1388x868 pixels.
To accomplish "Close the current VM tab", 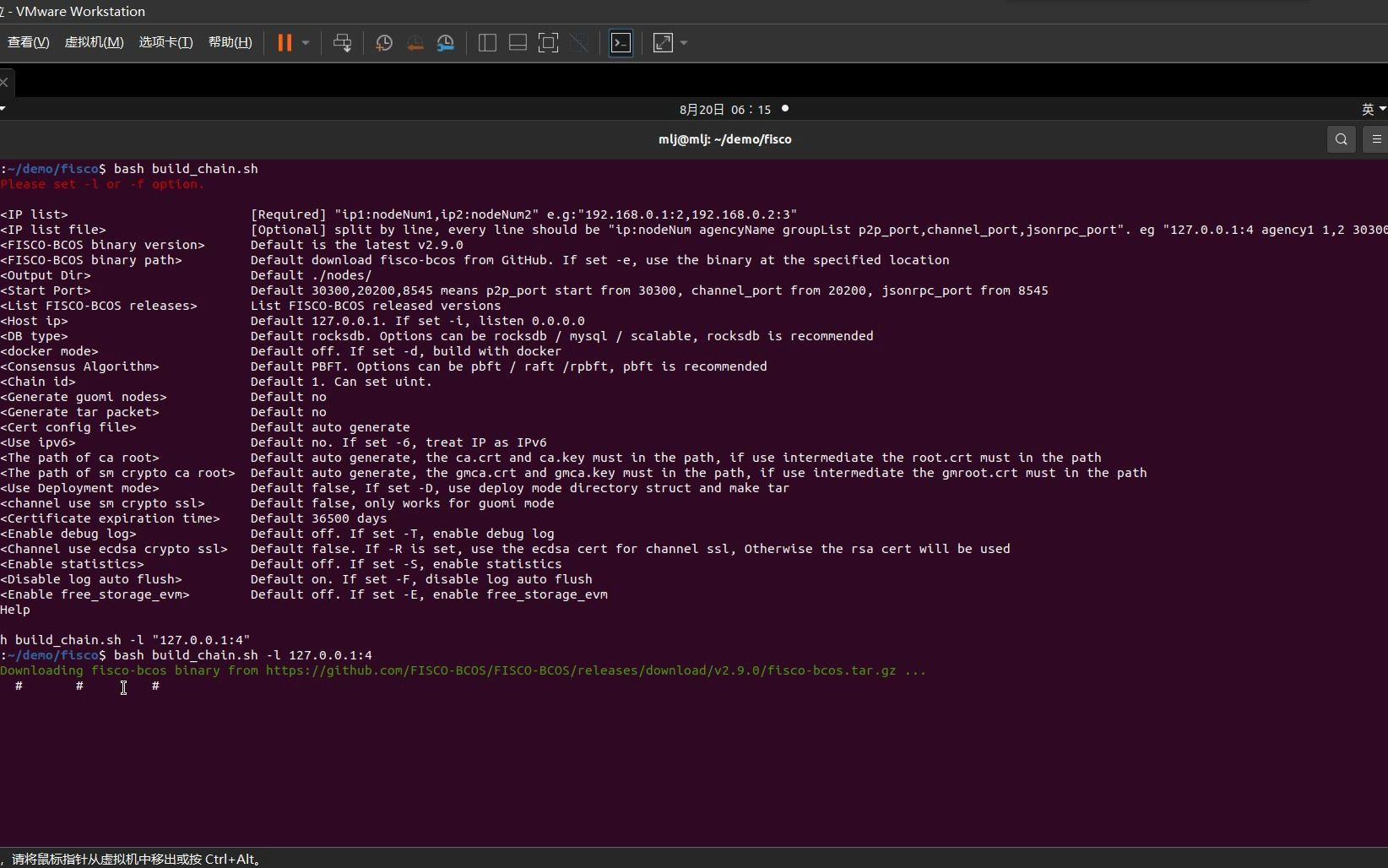I will pos(4,82).
